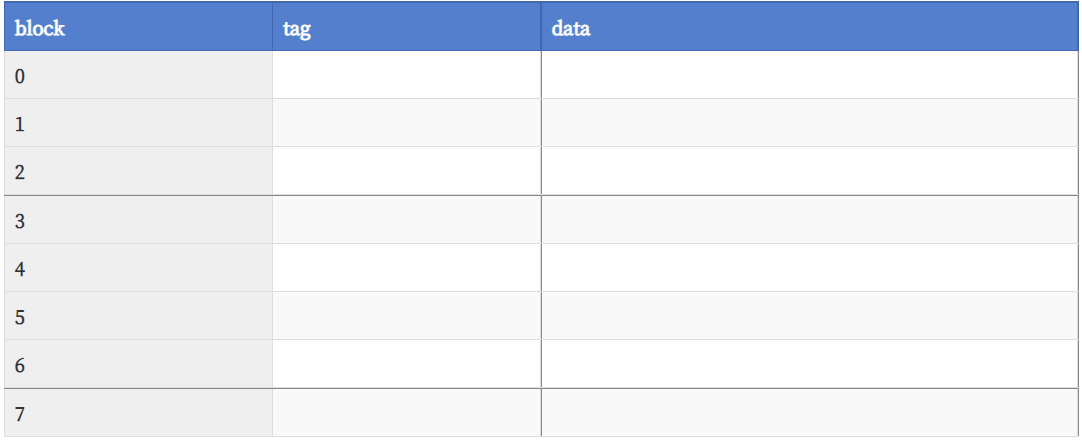Click the data cell in row 1
1082x445 pixels.
point(809,123)
